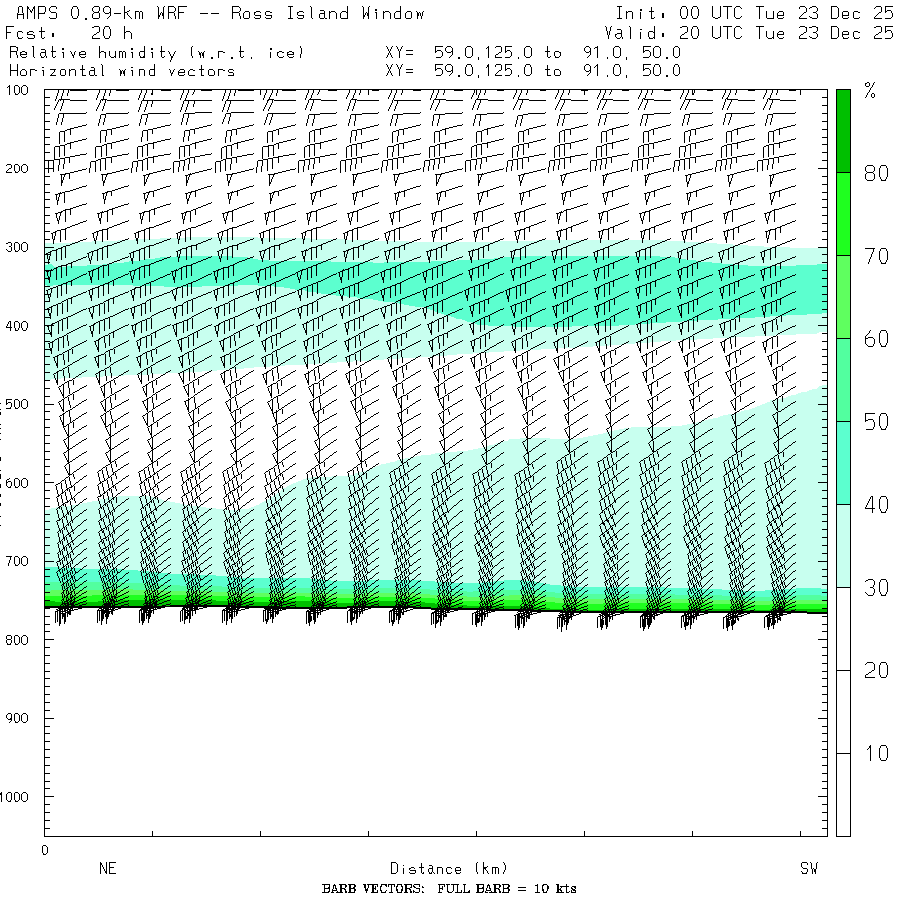
Task: Pick the turquoise 40–50 colorbar swatch
Action: 843,462
